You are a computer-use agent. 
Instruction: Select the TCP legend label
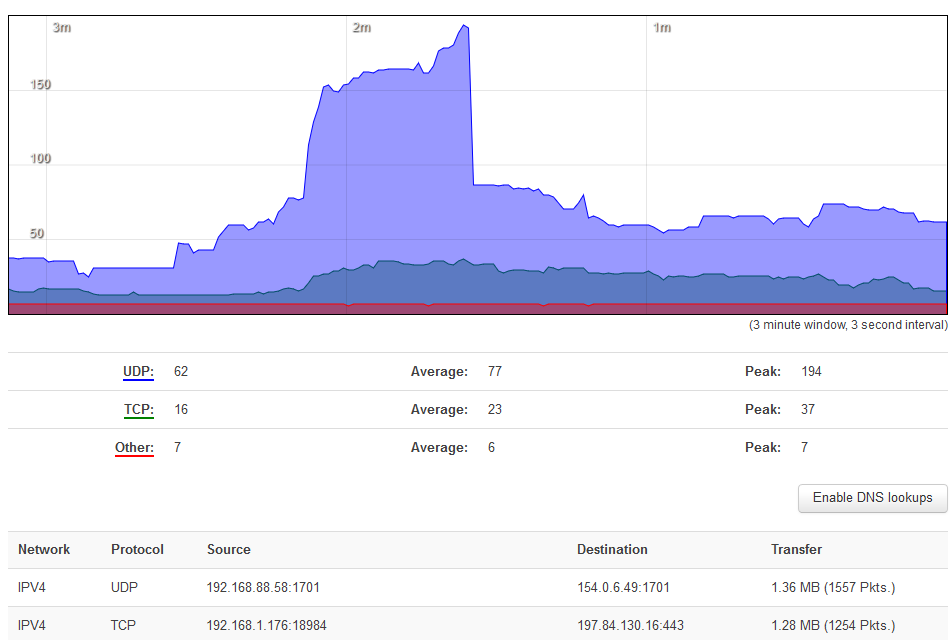coord(139,410)
